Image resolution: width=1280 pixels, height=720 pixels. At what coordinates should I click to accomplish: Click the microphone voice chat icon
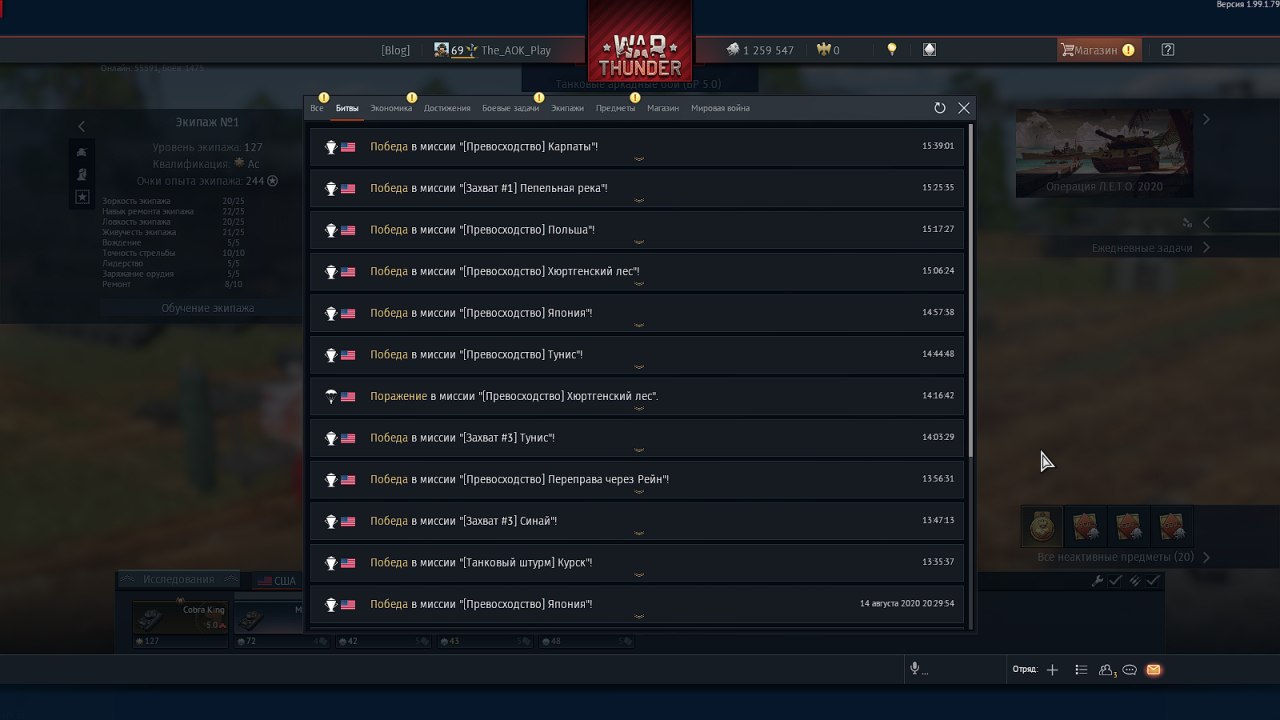914,669
